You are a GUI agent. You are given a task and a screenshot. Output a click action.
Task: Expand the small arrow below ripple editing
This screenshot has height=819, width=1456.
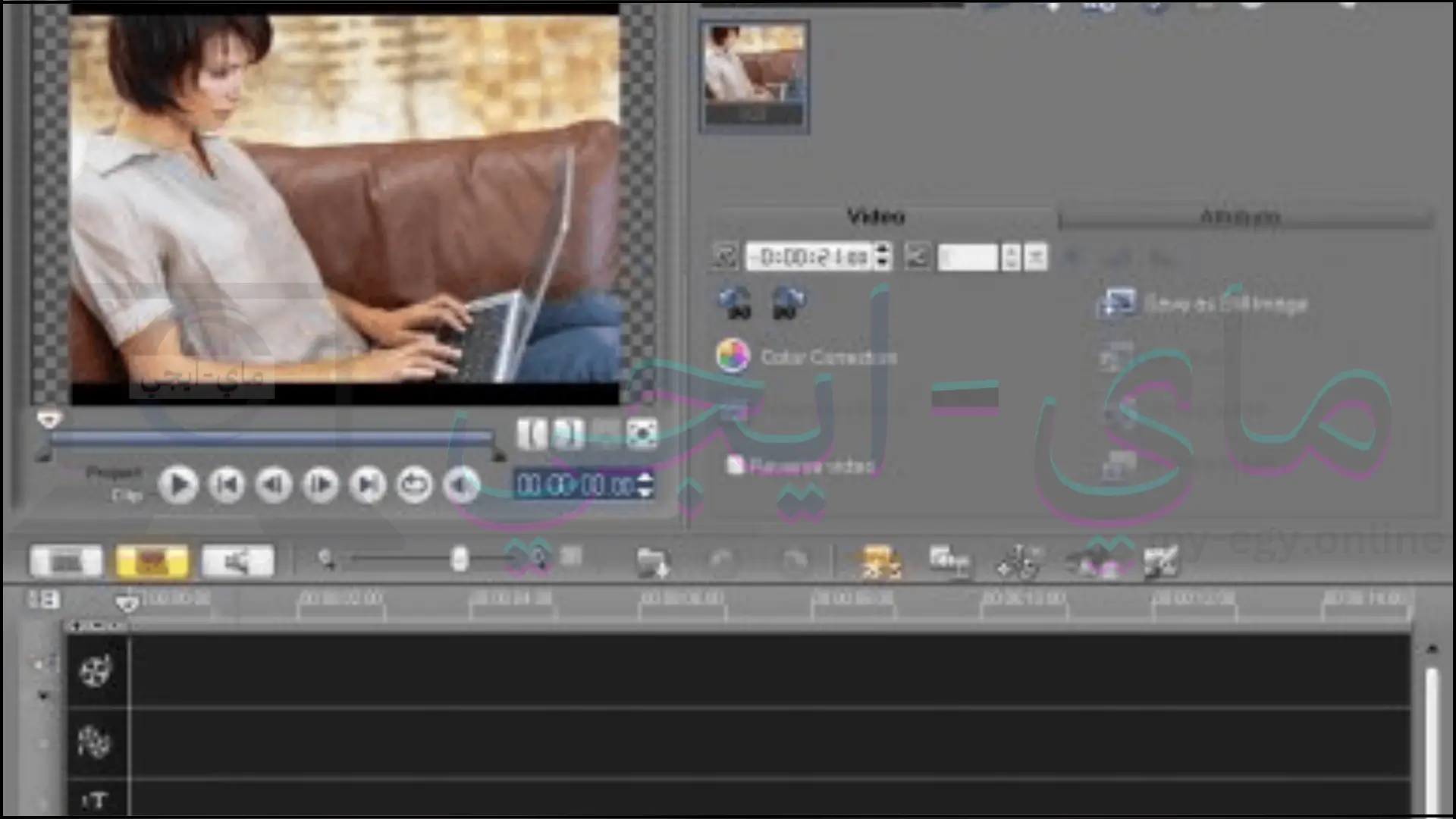coord(43,695)
